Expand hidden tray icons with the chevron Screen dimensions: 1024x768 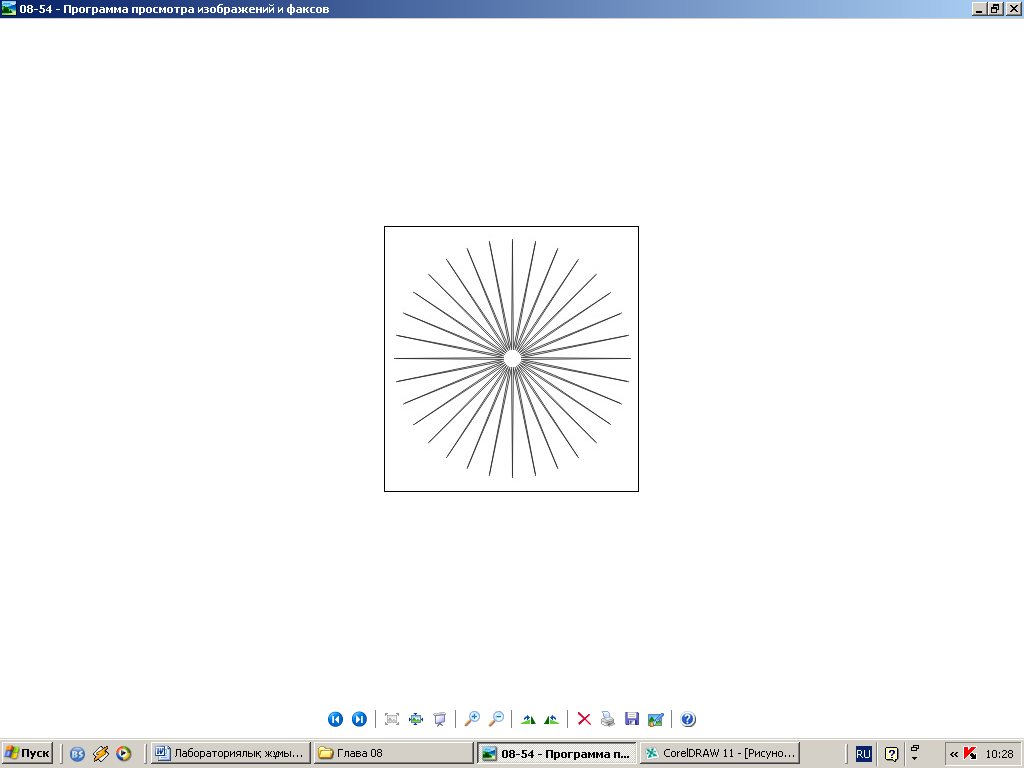point(954,754)
